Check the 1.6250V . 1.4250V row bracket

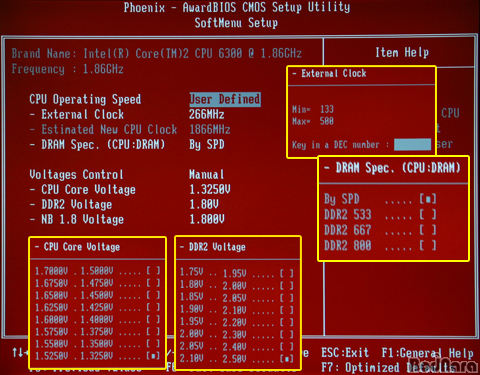pyautogui.click(x=153, y=307)
